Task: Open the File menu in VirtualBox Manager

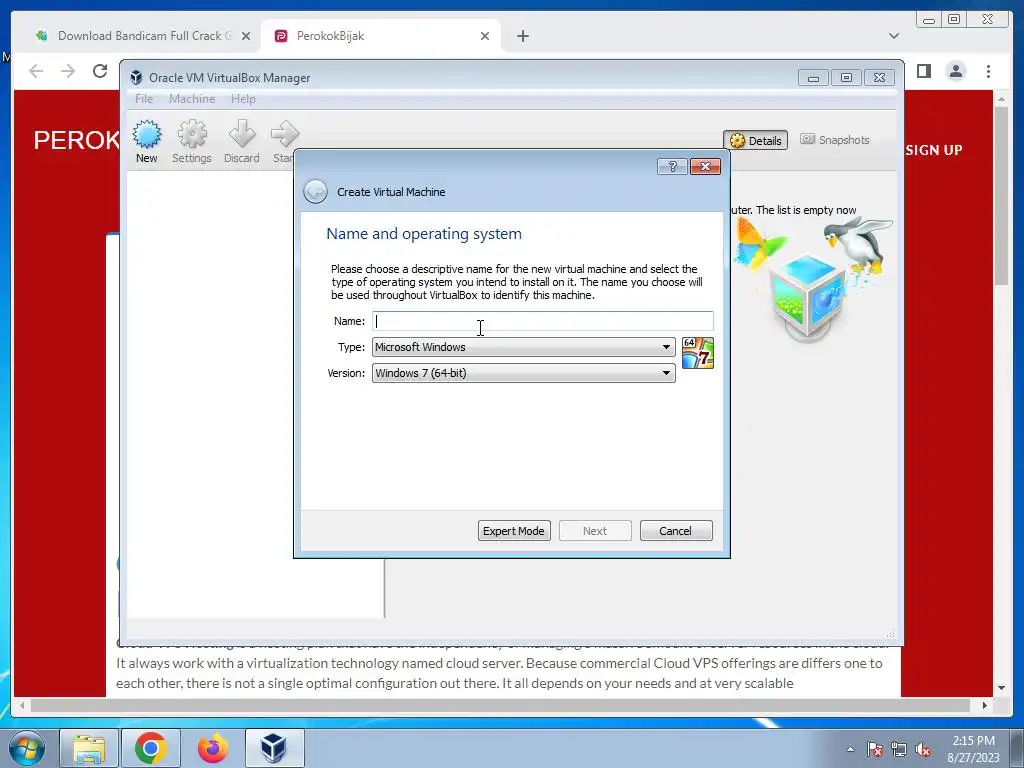Action: click(x=144, y=99)
